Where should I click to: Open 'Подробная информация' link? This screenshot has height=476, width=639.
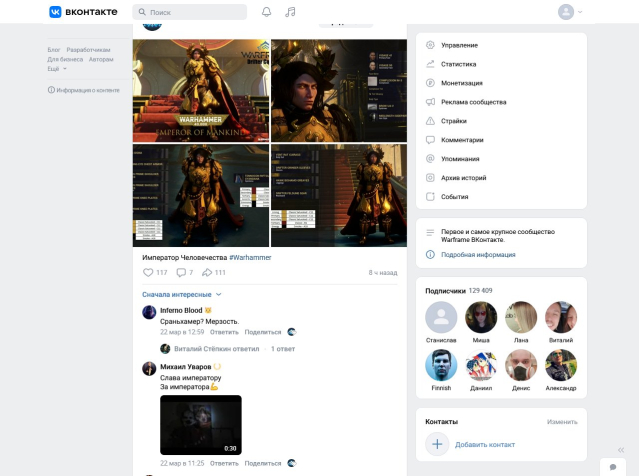click(x=478, y=255)
